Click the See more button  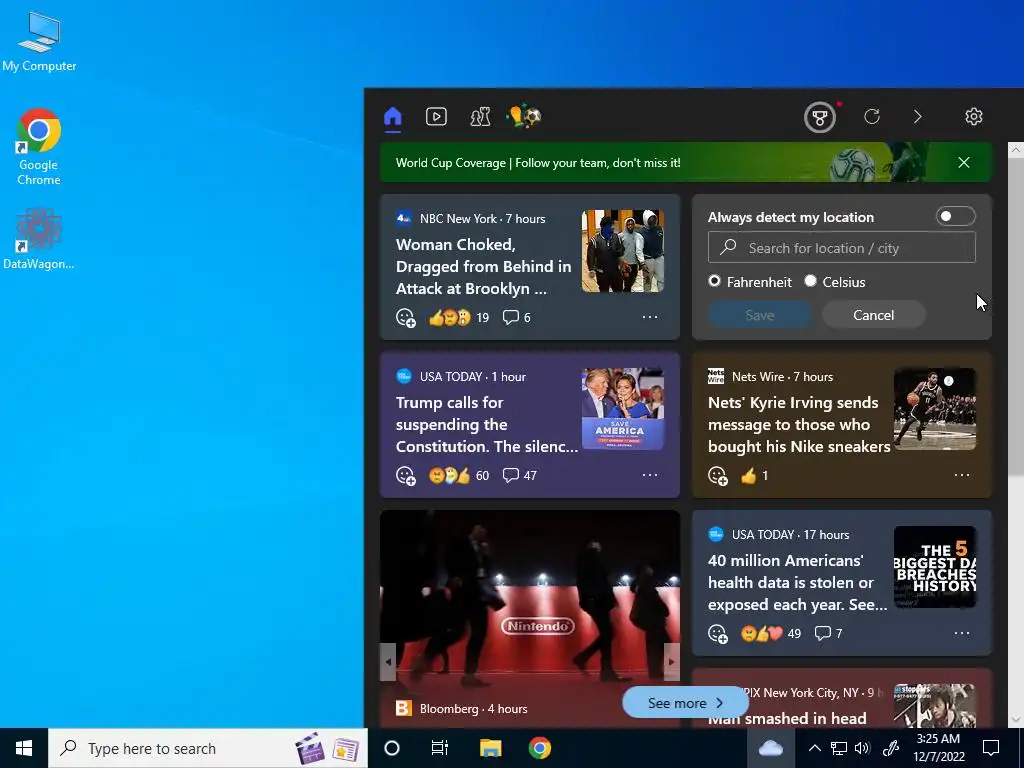click(x=685, y=703)
